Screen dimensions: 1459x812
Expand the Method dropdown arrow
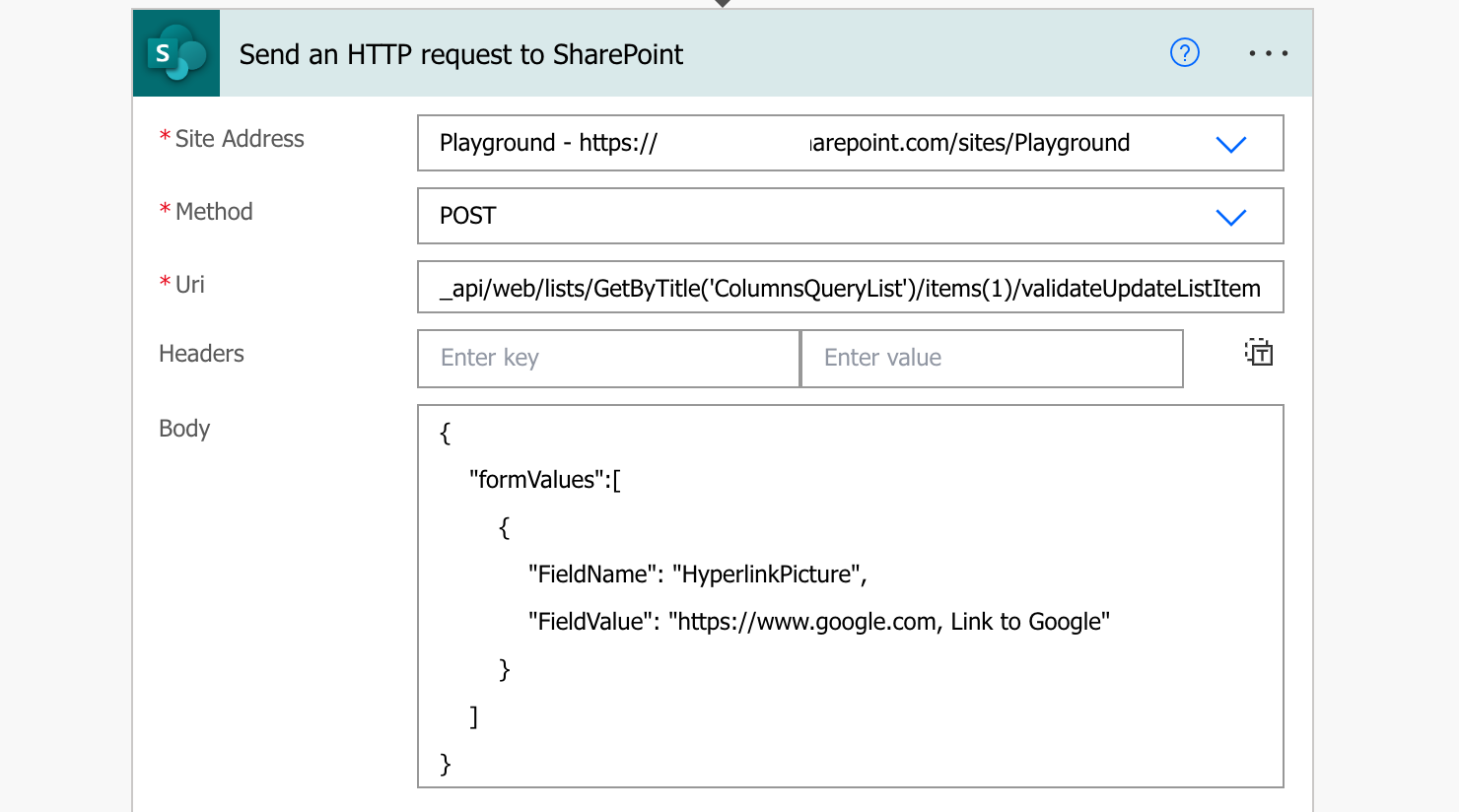point(1231,217)
